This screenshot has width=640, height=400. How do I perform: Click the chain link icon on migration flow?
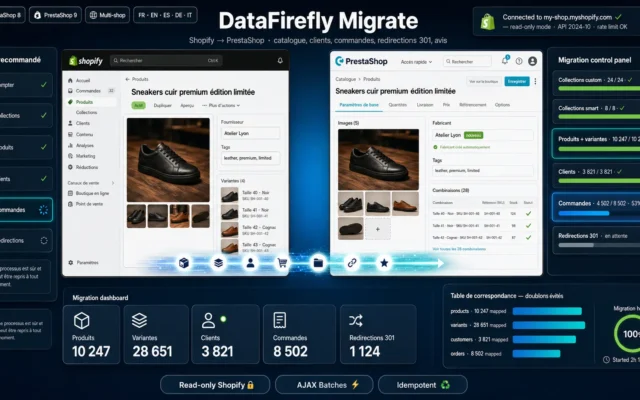(352, 263)
